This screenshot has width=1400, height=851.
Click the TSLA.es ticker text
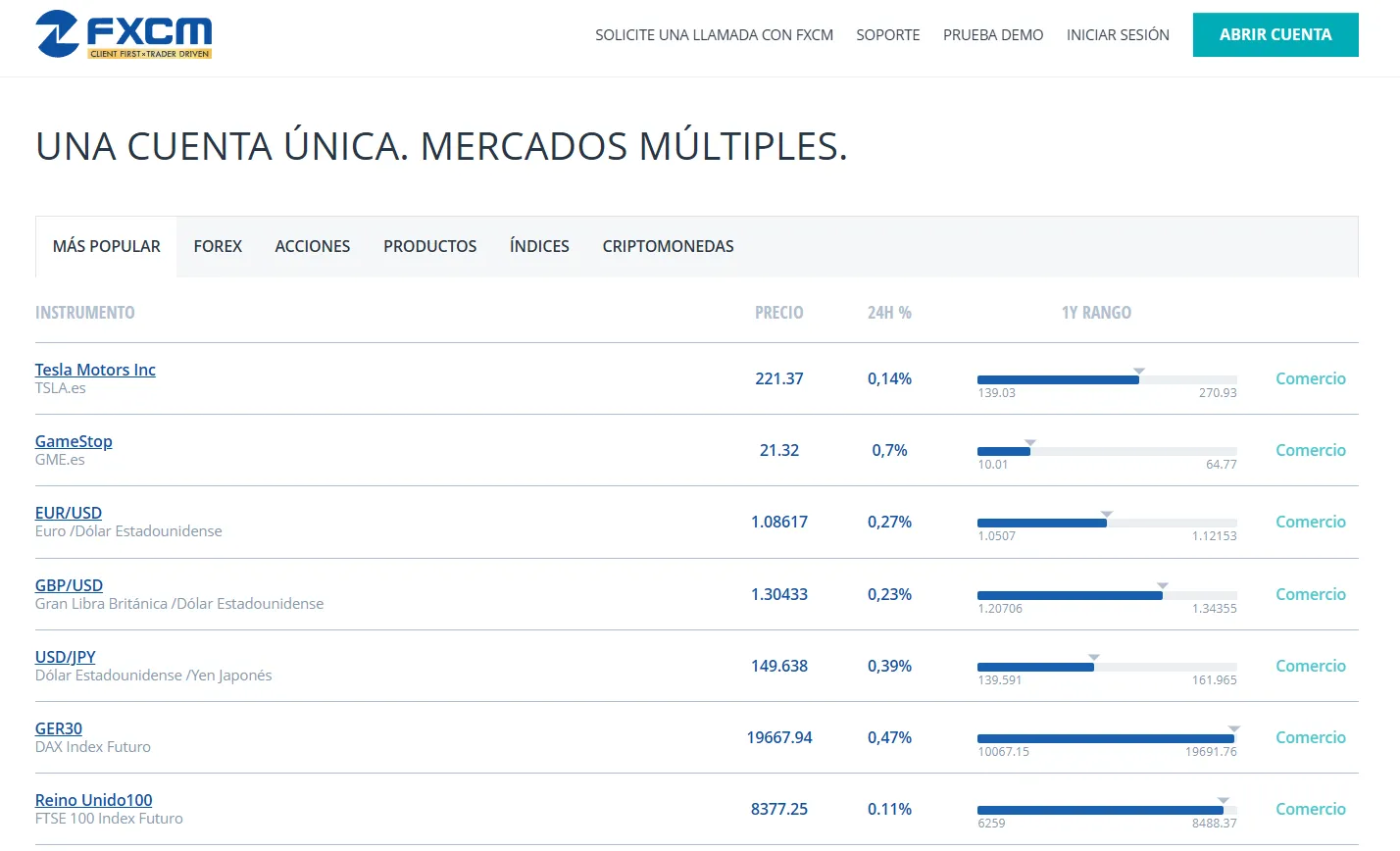61,388
